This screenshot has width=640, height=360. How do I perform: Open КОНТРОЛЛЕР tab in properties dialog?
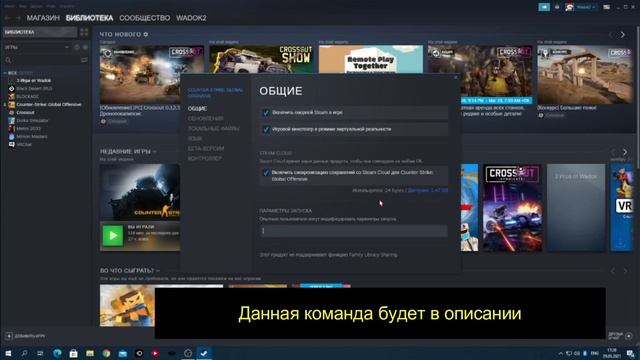204,158
